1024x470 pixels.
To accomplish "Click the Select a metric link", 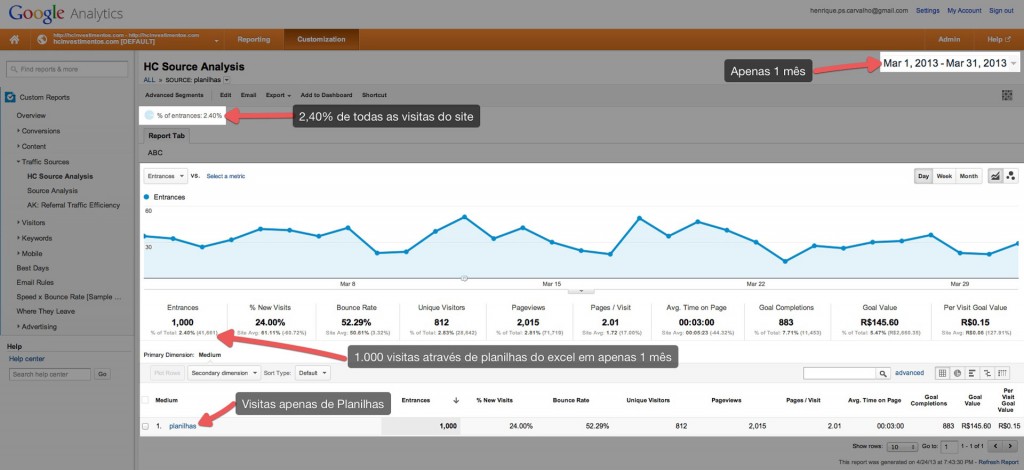I will pos(226,176).
